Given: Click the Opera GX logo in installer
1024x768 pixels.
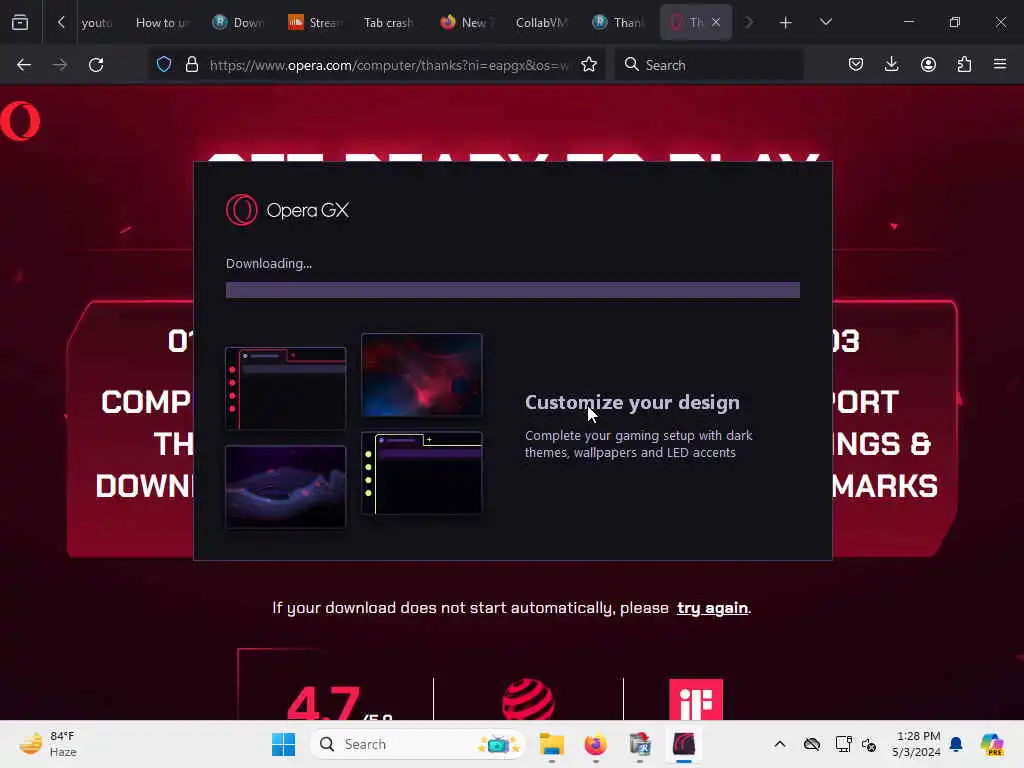Looking at the screenshot, I should (x=287, y=210).
